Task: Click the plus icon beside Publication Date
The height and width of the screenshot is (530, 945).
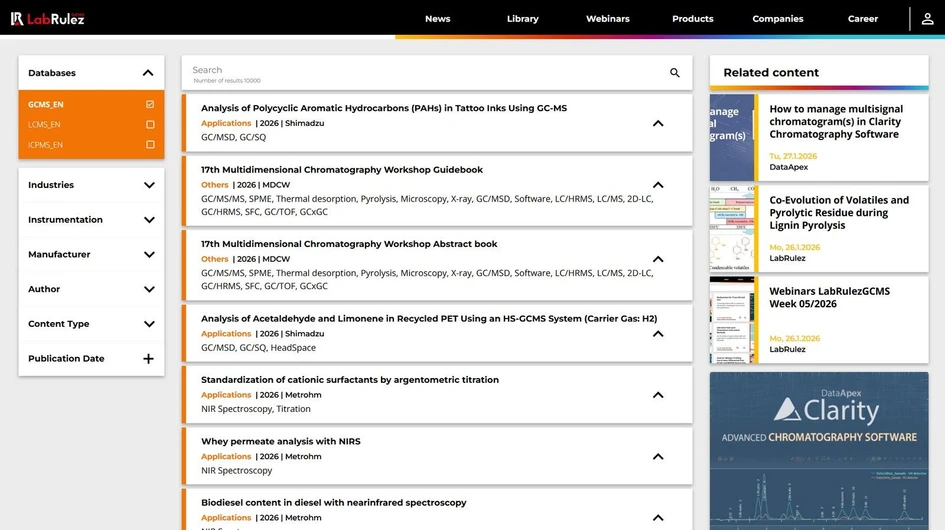Action: click(x=148, y=359)
